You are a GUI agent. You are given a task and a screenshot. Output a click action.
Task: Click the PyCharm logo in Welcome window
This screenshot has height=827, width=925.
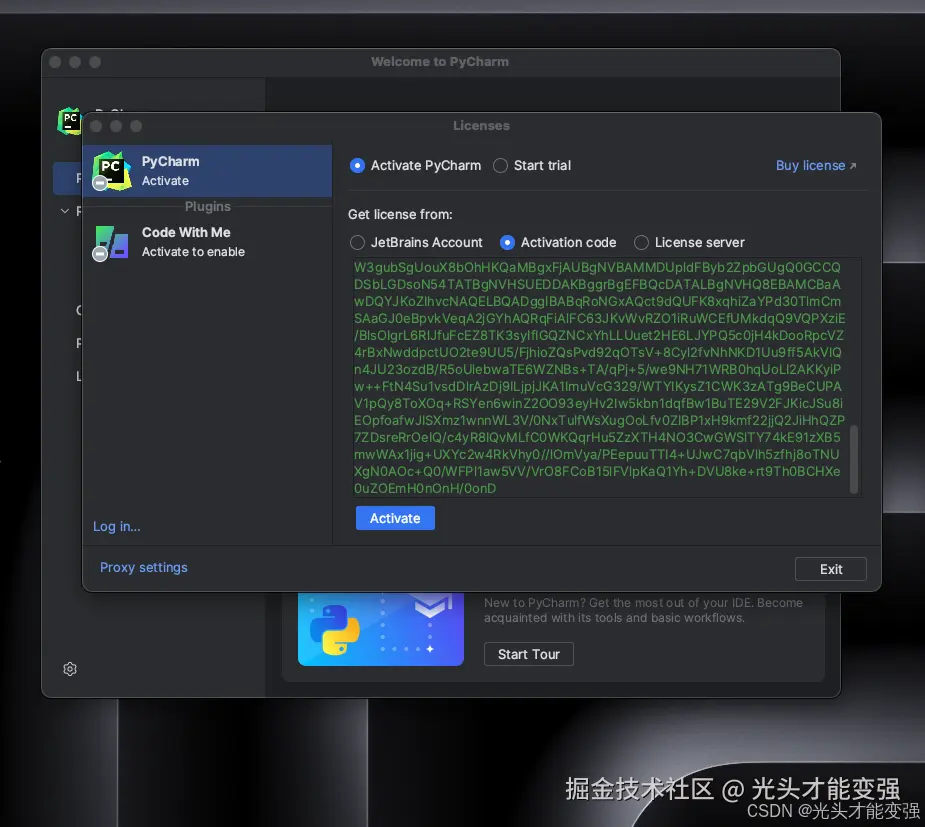tap(69, 121)
